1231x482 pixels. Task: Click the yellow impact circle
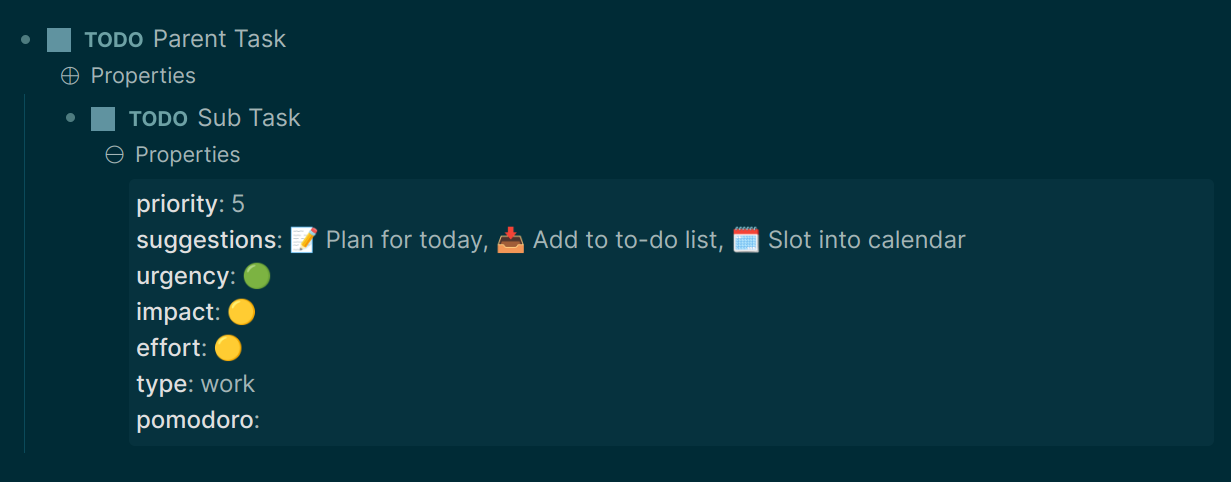[x=241, y=312]
